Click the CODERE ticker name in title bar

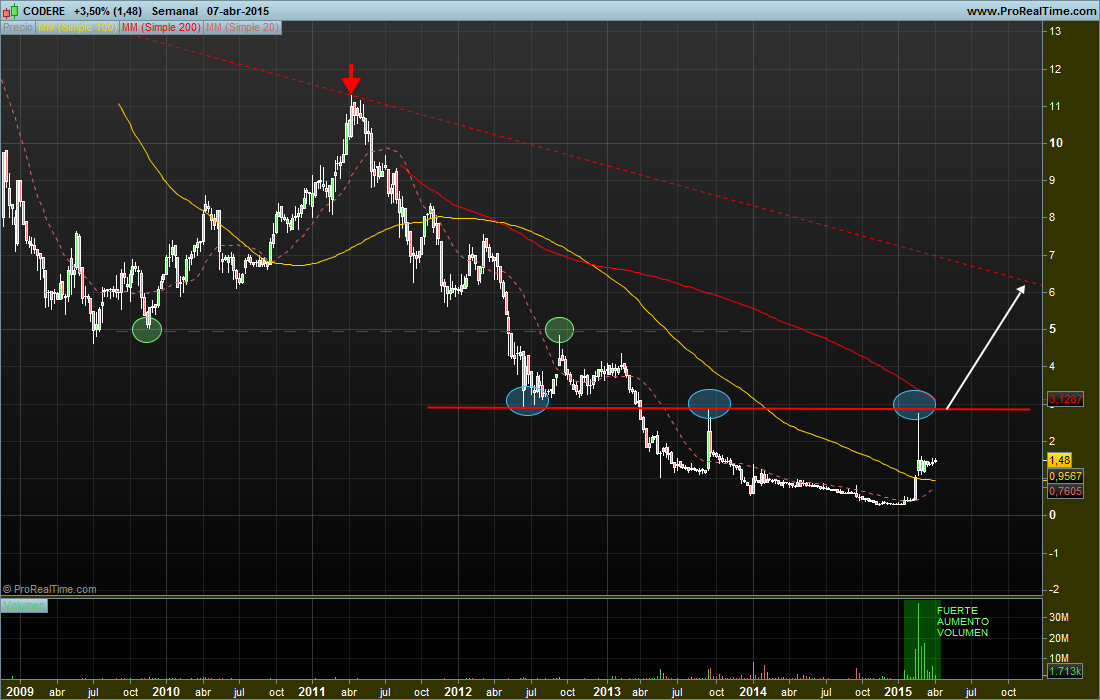tap(43, 11)
